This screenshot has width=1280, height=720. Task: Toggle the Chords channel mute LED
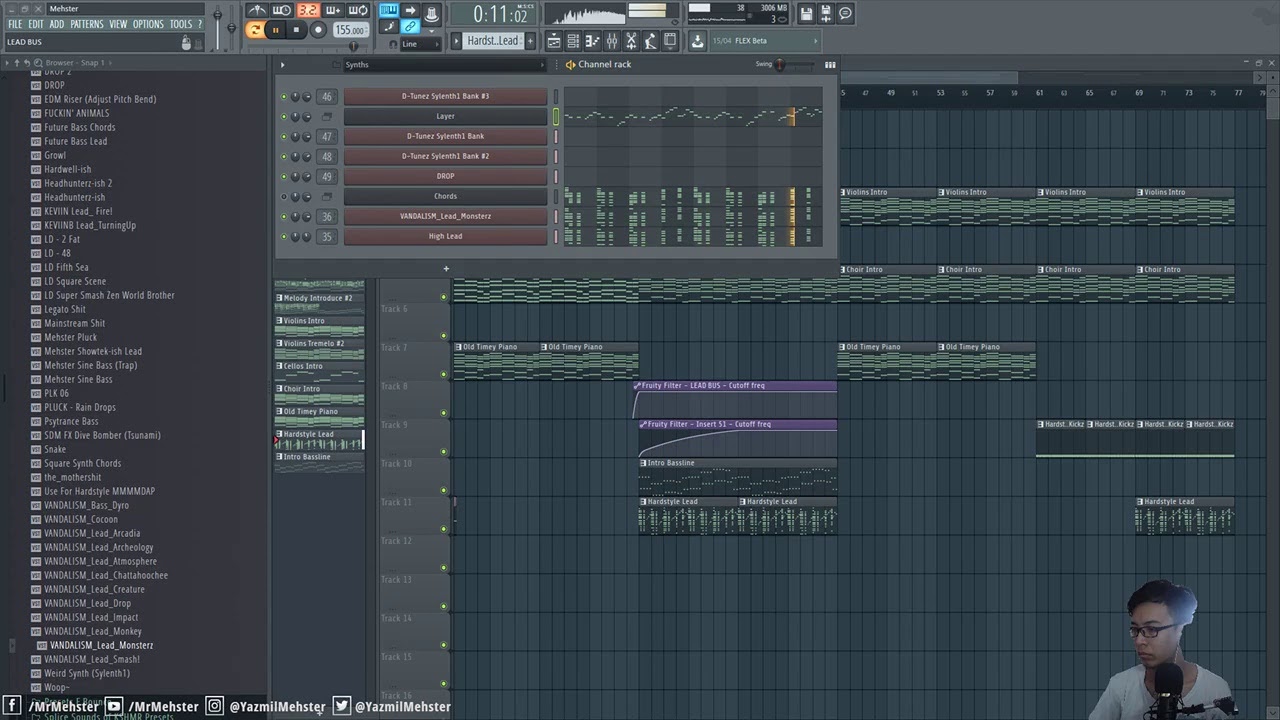tap(283, 197)
